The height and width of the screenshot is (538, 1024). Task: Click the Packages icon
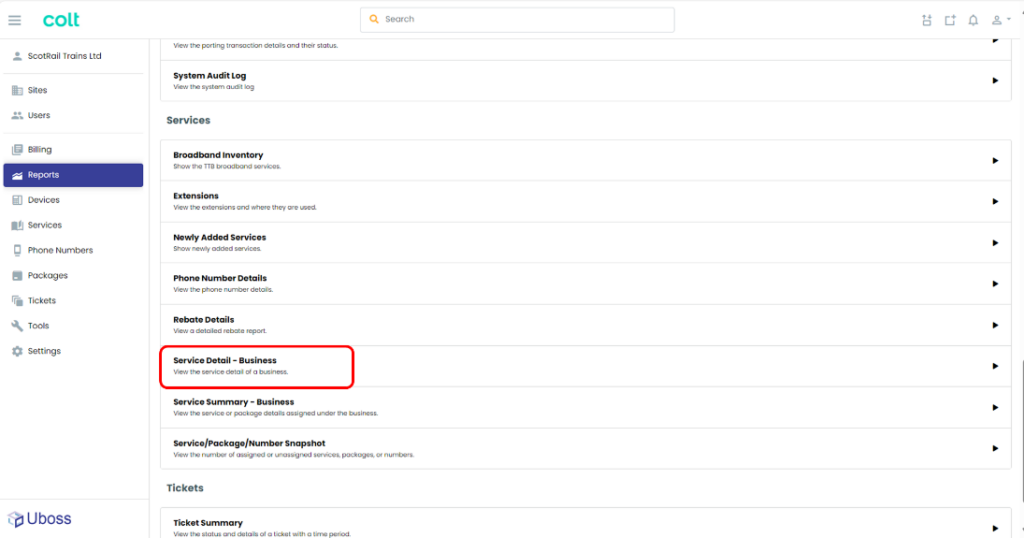pos(17,276)
